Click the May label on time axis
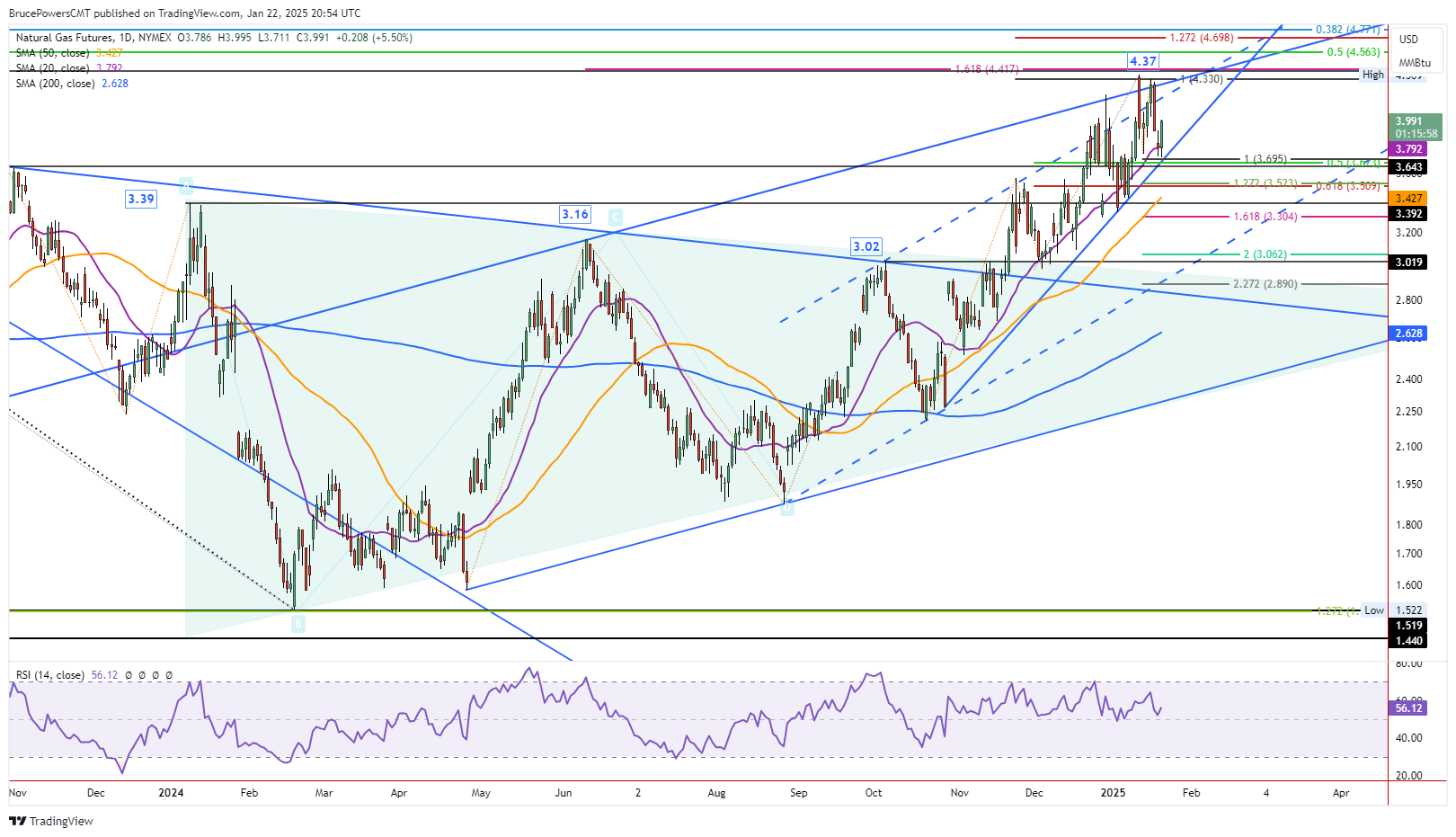Image resolution: width=1456 pixels, height=837 pixels. (x=481, y=793)
